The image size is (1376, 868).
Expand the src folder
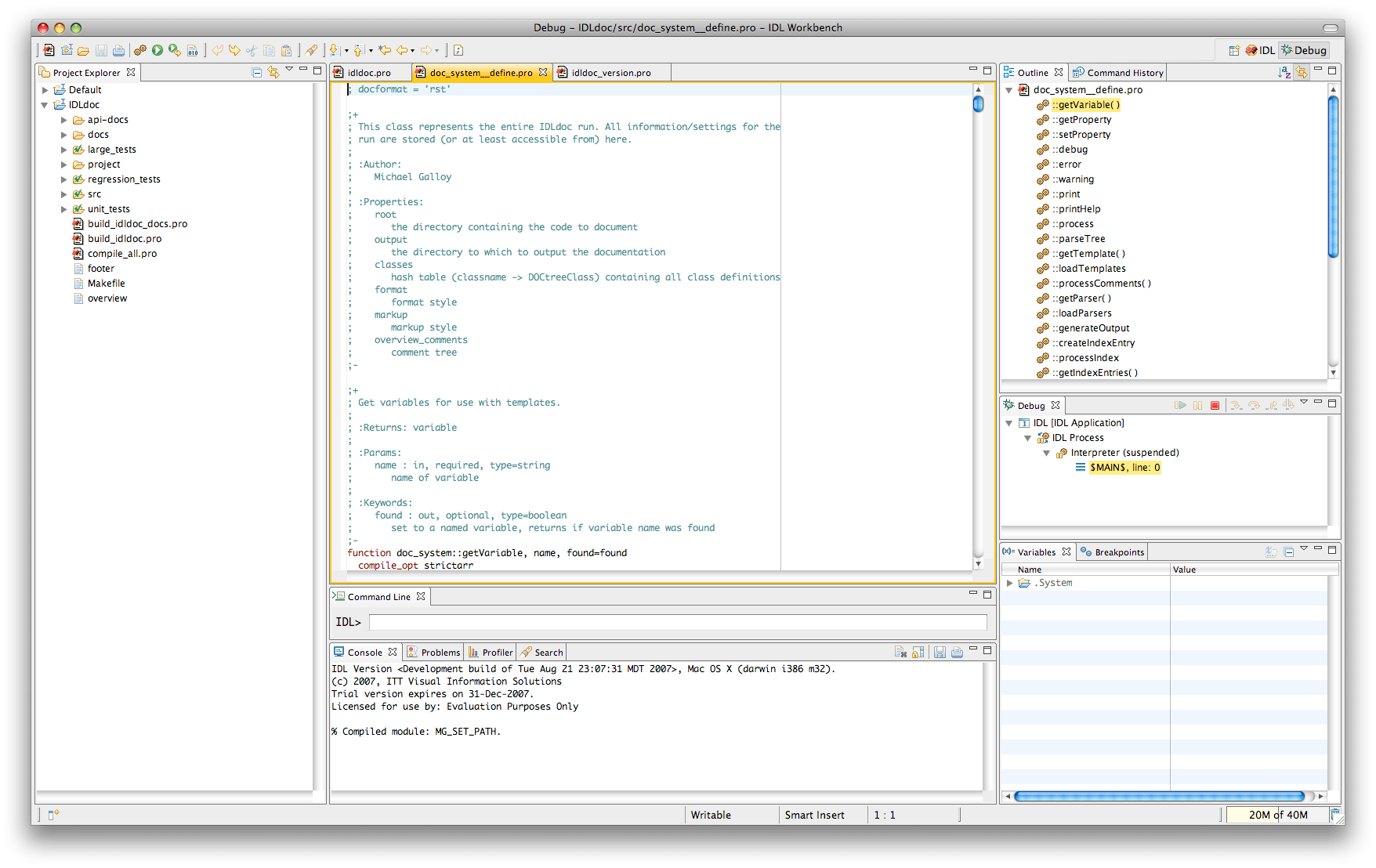click(64, 193)
